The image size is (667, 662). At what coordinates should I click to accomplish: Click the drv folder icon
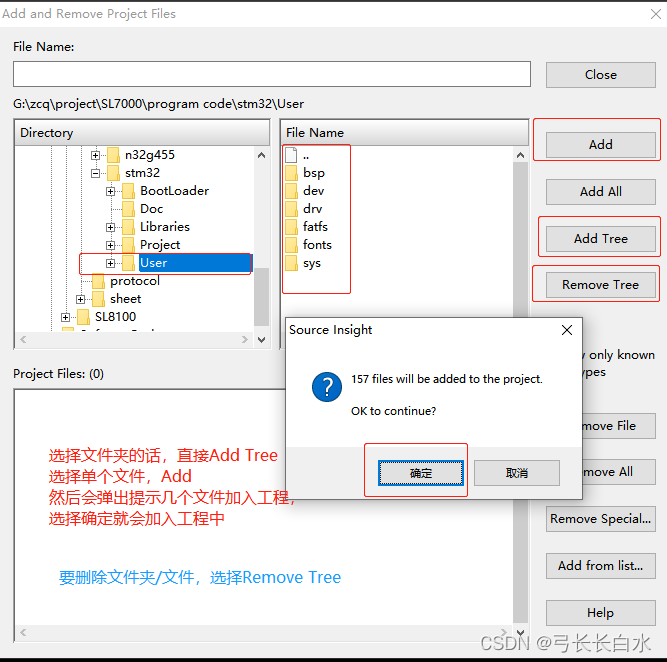tap(291, 209)
